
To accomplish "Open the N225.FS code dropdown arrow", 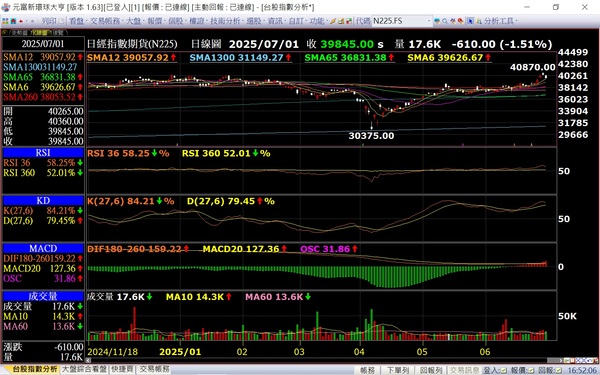I will pyautogui.click(x=429, y=21).
